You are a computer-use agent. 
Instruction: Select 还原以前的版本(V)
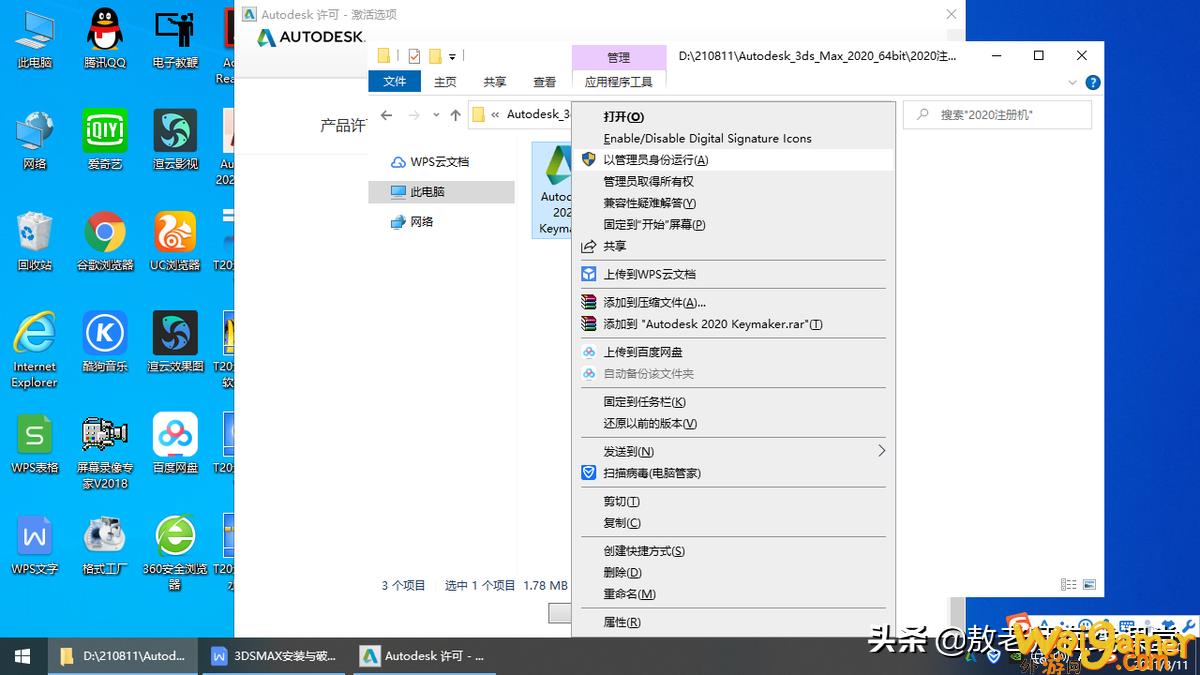click(x=733, y=424)
